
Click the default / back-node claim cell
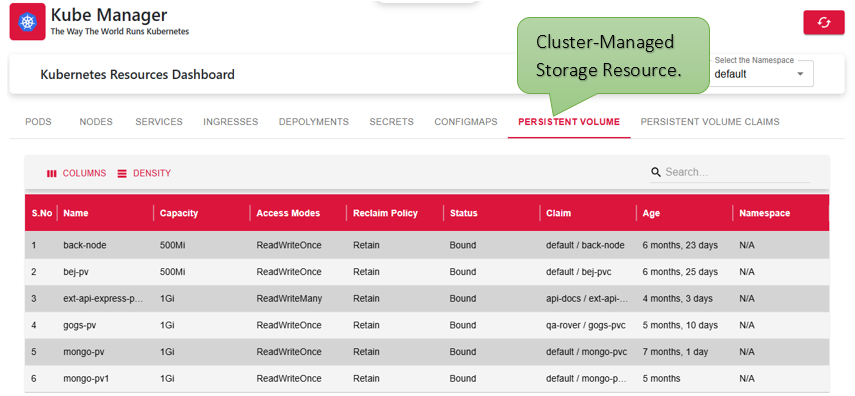pyautogui.click(x=585, y=245)
